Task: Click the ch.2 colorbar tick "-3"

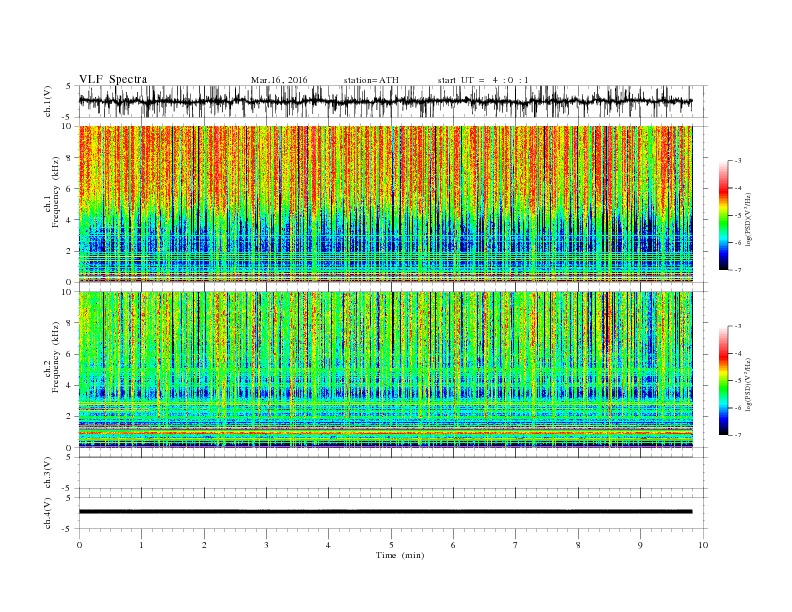Action: (x=738, y=326)
